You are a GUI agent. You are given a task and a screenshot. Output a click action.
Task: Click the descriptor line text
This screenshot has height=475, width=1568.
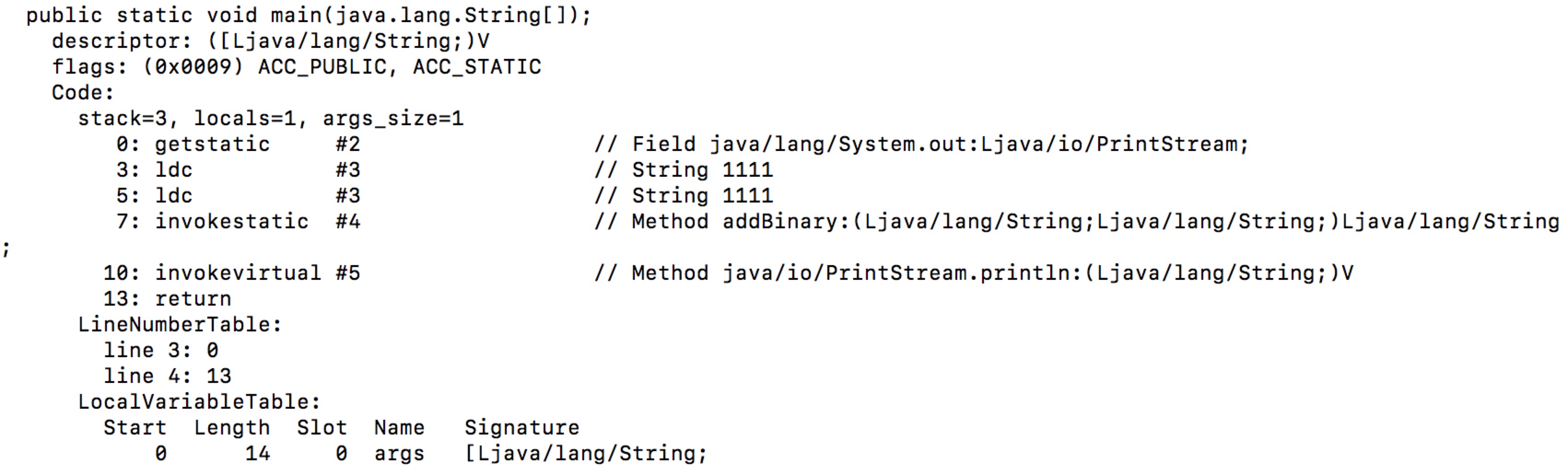[271, 41]
